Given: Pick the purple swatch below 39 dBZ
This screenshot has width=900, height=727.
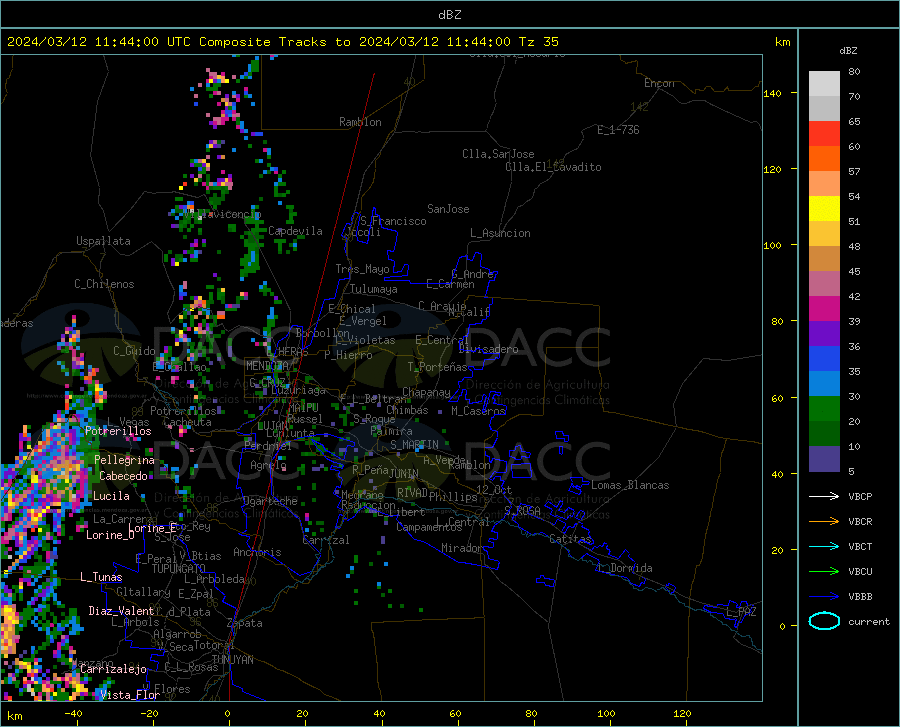Looking at the screenshot, I should (824, 334).
